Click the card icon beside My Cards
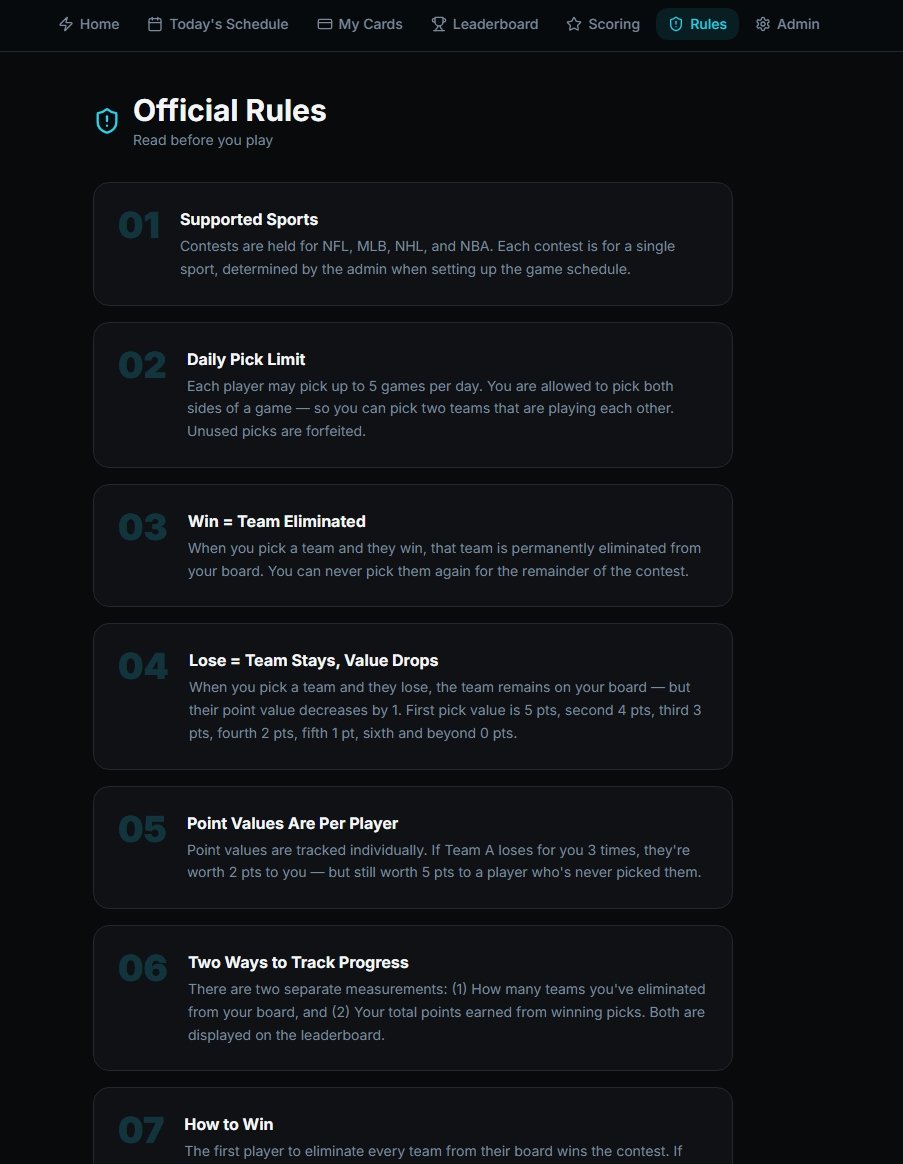The image size is (903, 1164). (x=325, y=24)
